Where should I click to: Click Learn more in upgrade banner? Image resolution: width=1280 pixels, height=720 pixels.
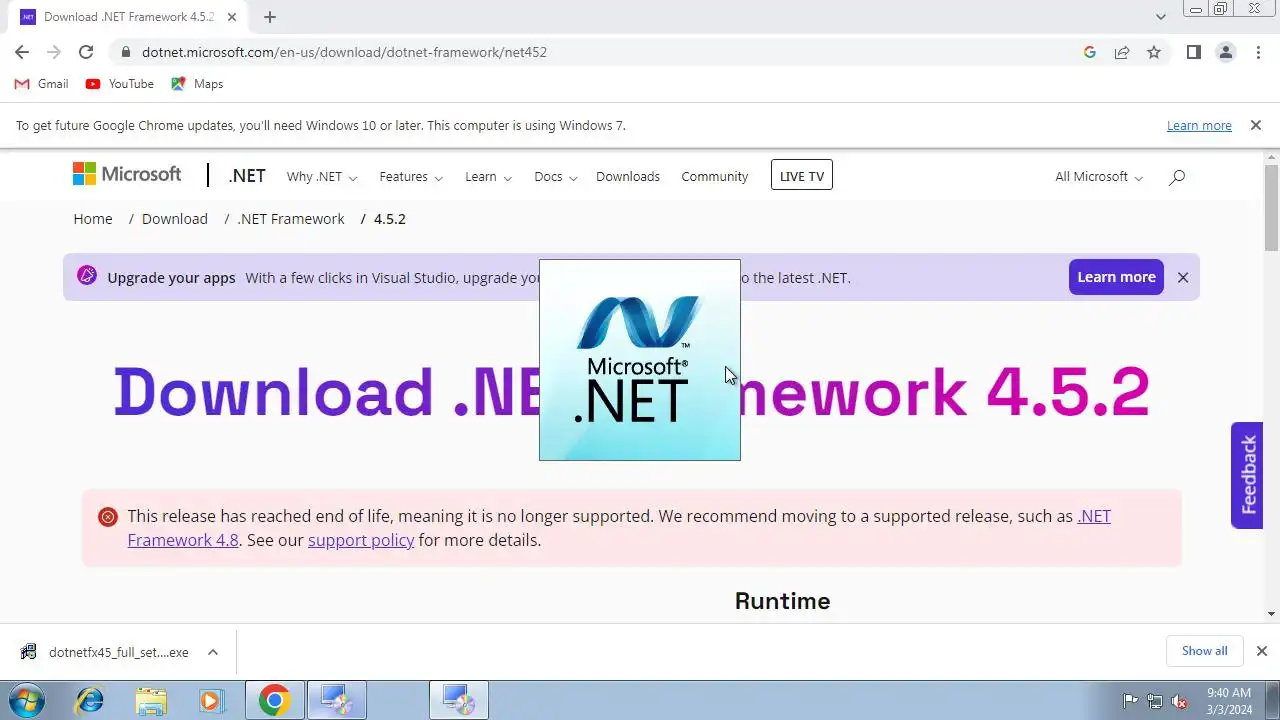coord(1116,277)
